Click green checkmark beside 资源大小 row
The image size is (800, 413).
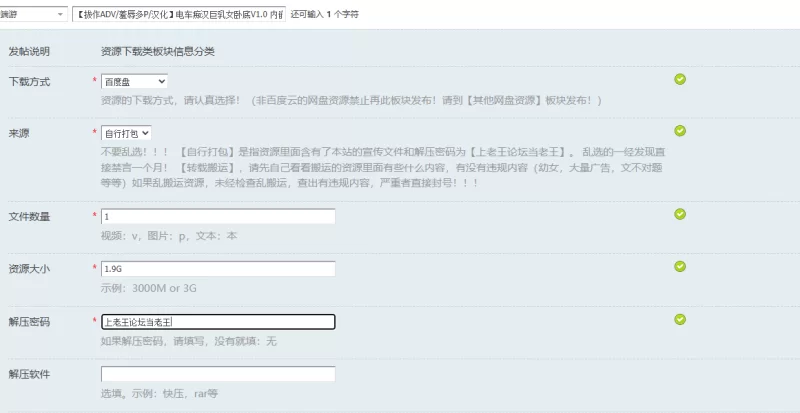pyautogui.click(x=680, y=266)
